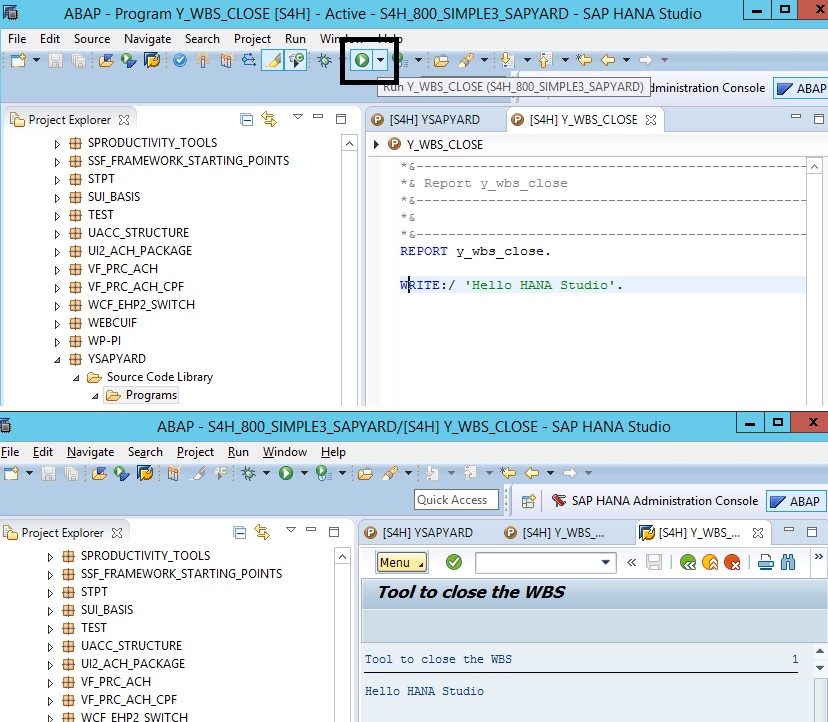828x722 pixels.
Task: Toggle Link with Editor in upper Project Explorer
Action: (269, 119)
